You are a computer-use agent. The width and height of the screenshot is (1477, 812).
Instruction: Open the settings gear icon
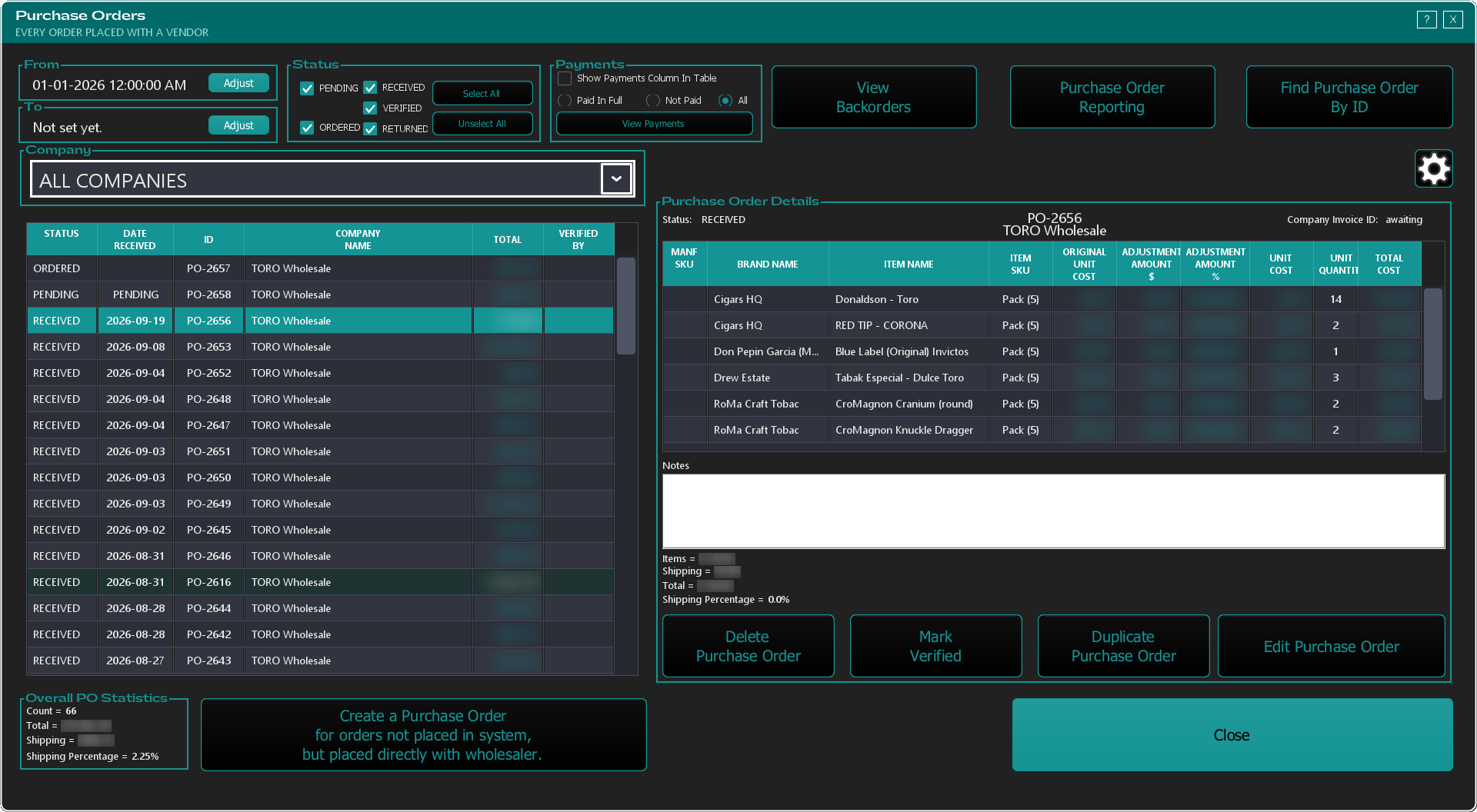tap(1434, 168)
